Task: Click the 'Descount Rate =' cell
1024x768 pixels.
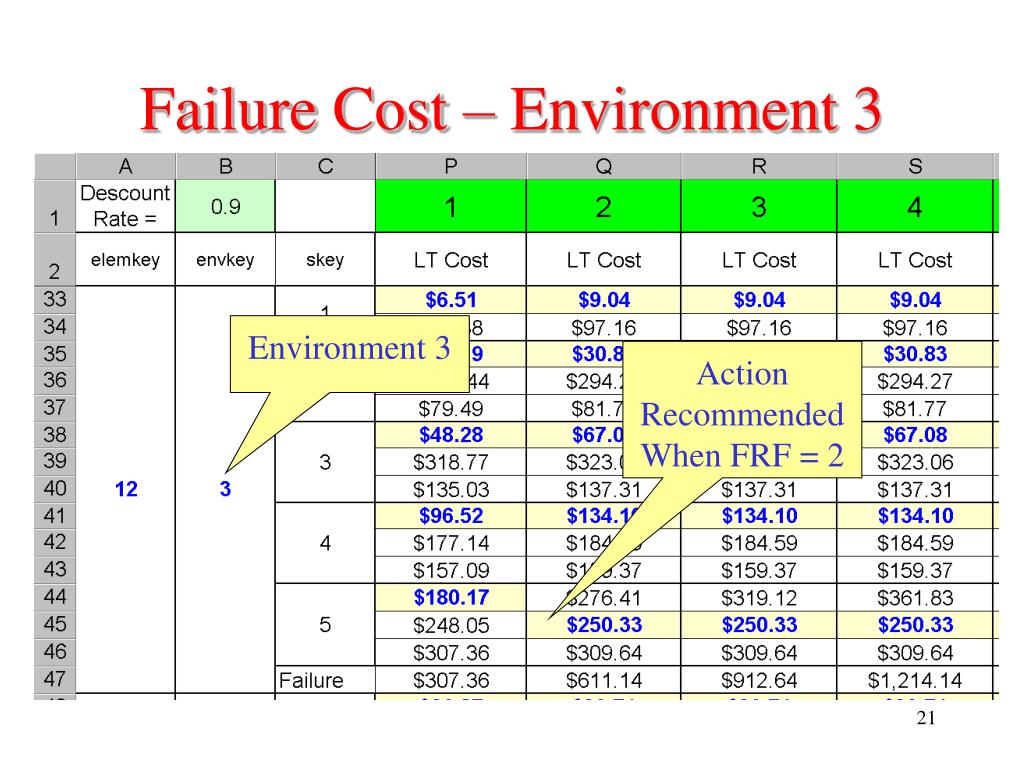Action: click(125, 206)
